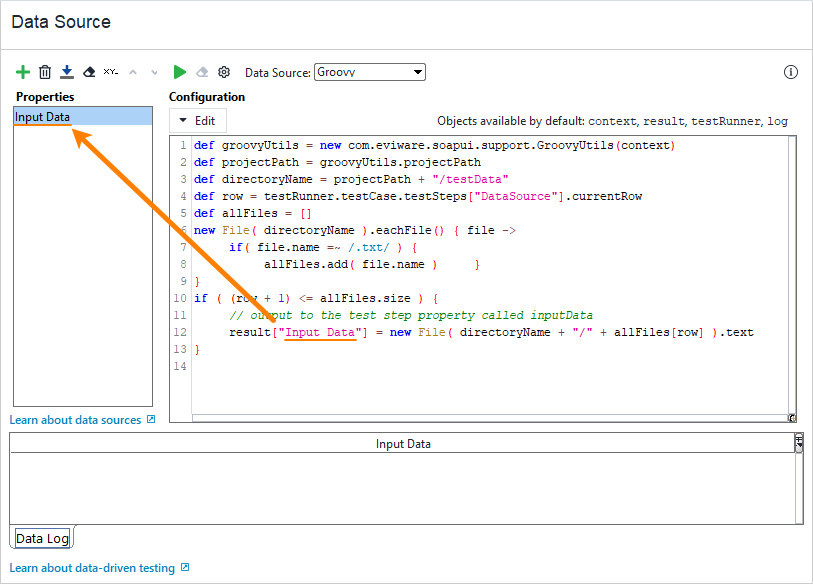Click the XY- rename icon in toolbar
813x584 pixels.
click(x=111, y=72)
